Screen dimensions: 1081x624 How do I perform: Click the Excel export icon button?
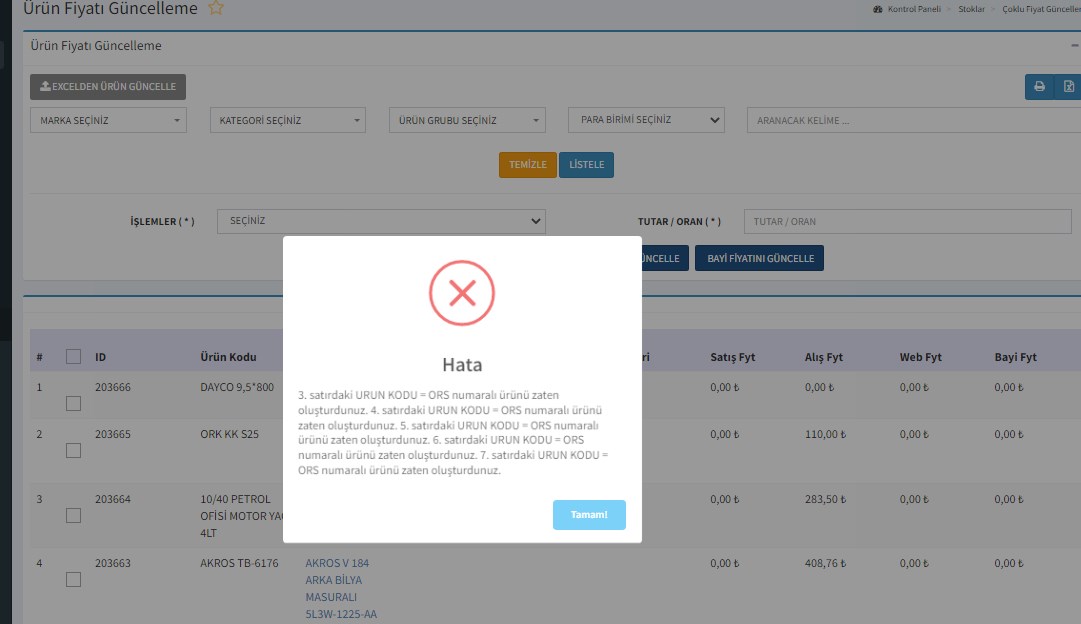coord(1068,87)
